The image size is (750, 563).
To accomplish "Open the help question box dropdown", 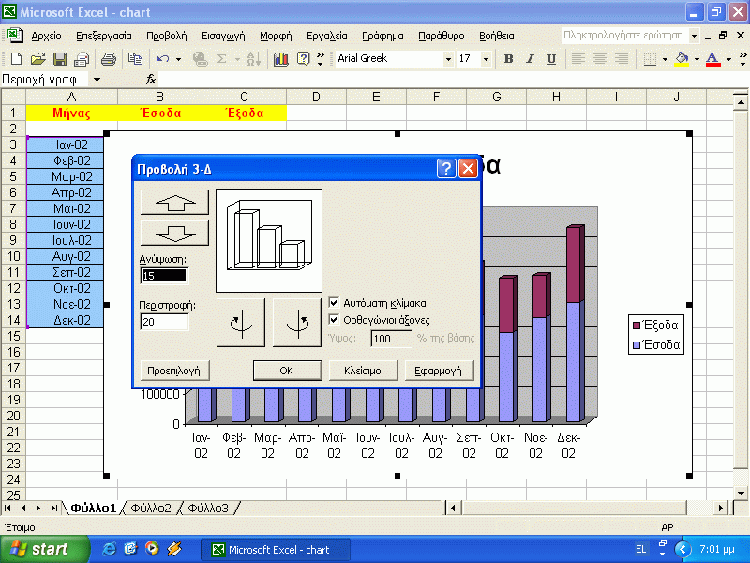I will pyautogui.click(x=694, y=35).
